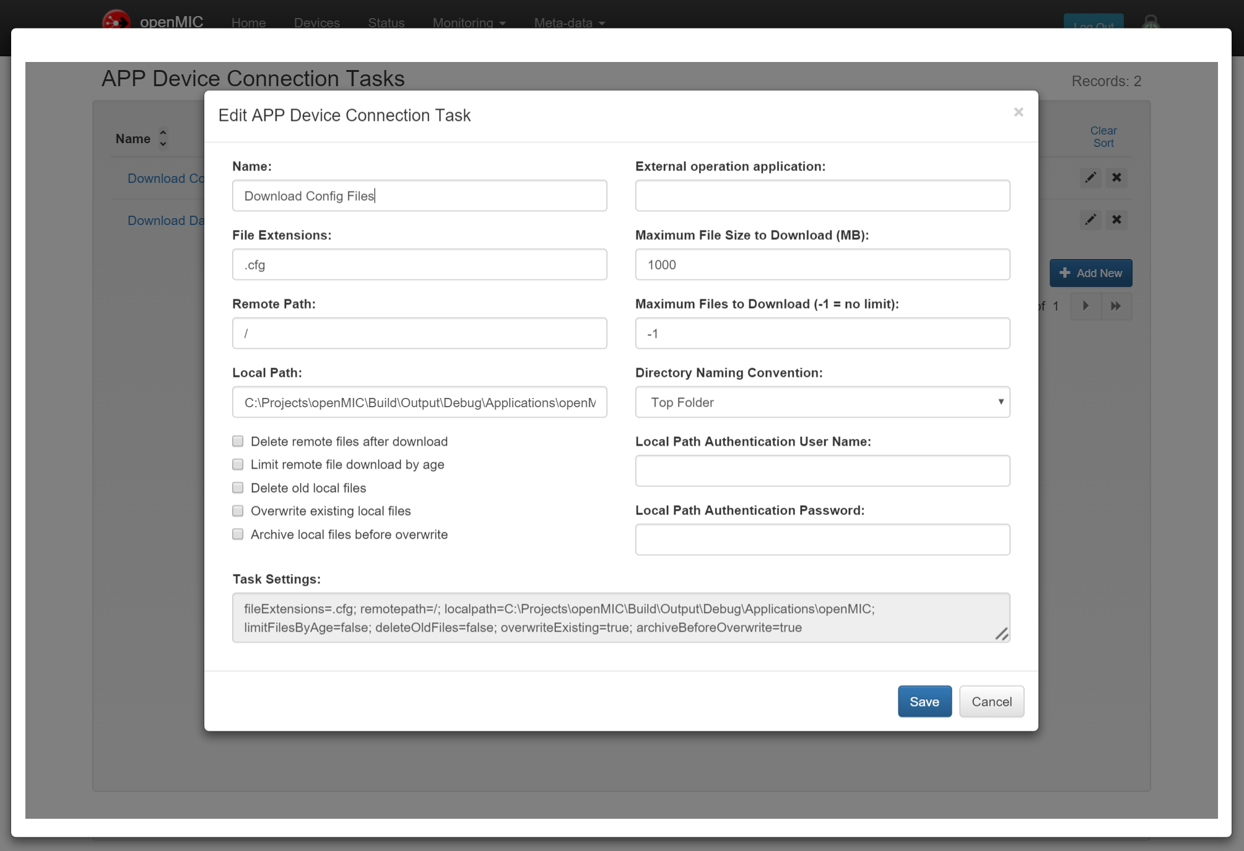Click the delete X for the Download Da row
Viewport: 1244px width, 851px height.
point(1117,220)
